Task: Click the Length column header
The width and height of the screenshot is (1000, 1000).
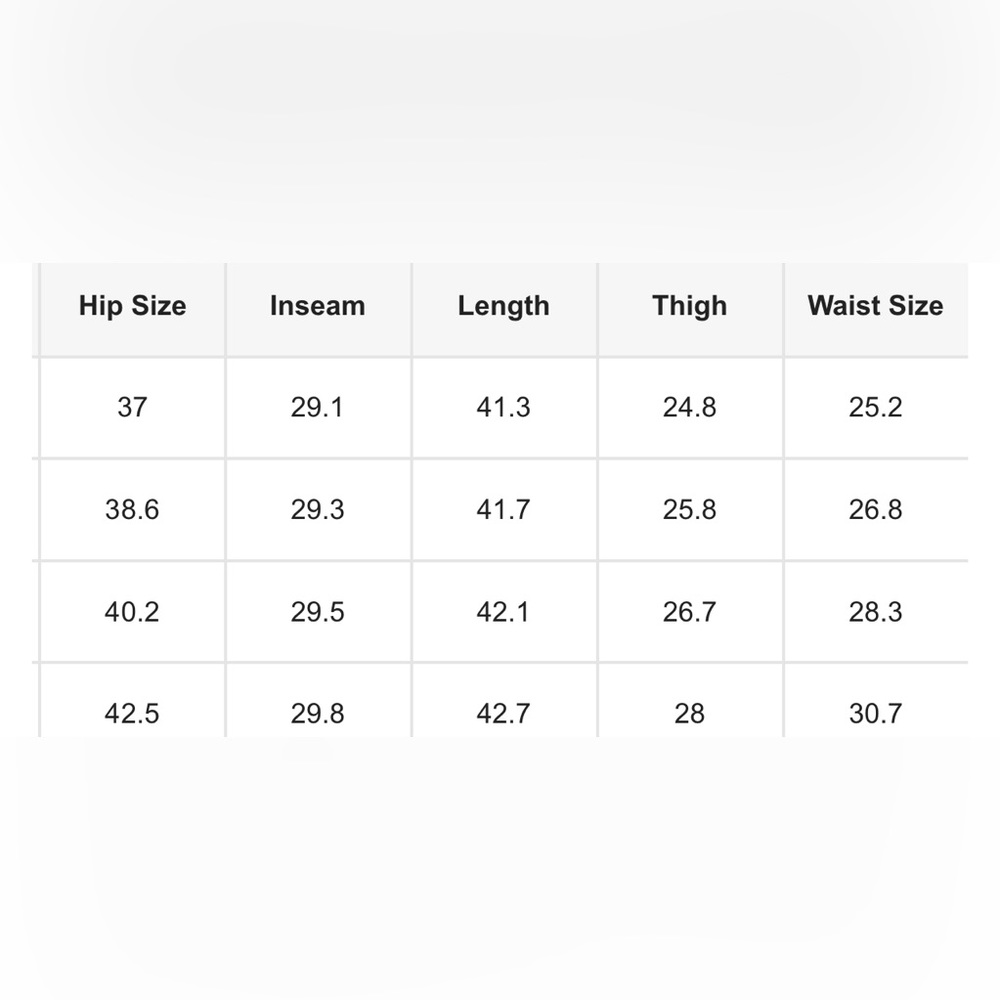Action: (504, 306)
